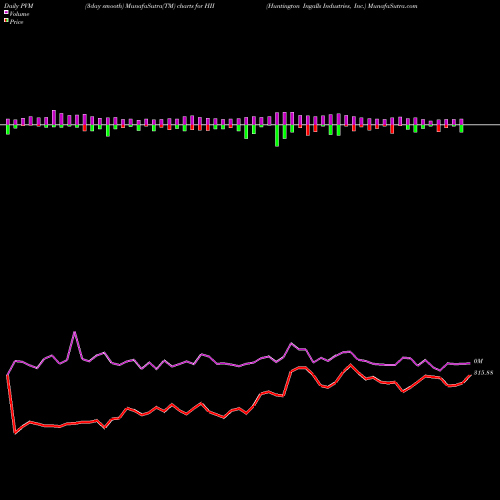Click the highest peak of the magenta volume line
The width and height of the screenshot is (500, 500).
point(74,332)
